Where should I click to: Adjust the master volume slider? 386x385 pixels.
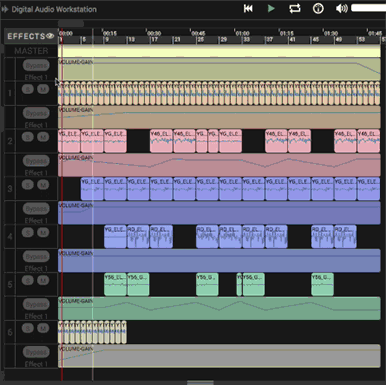368,8
